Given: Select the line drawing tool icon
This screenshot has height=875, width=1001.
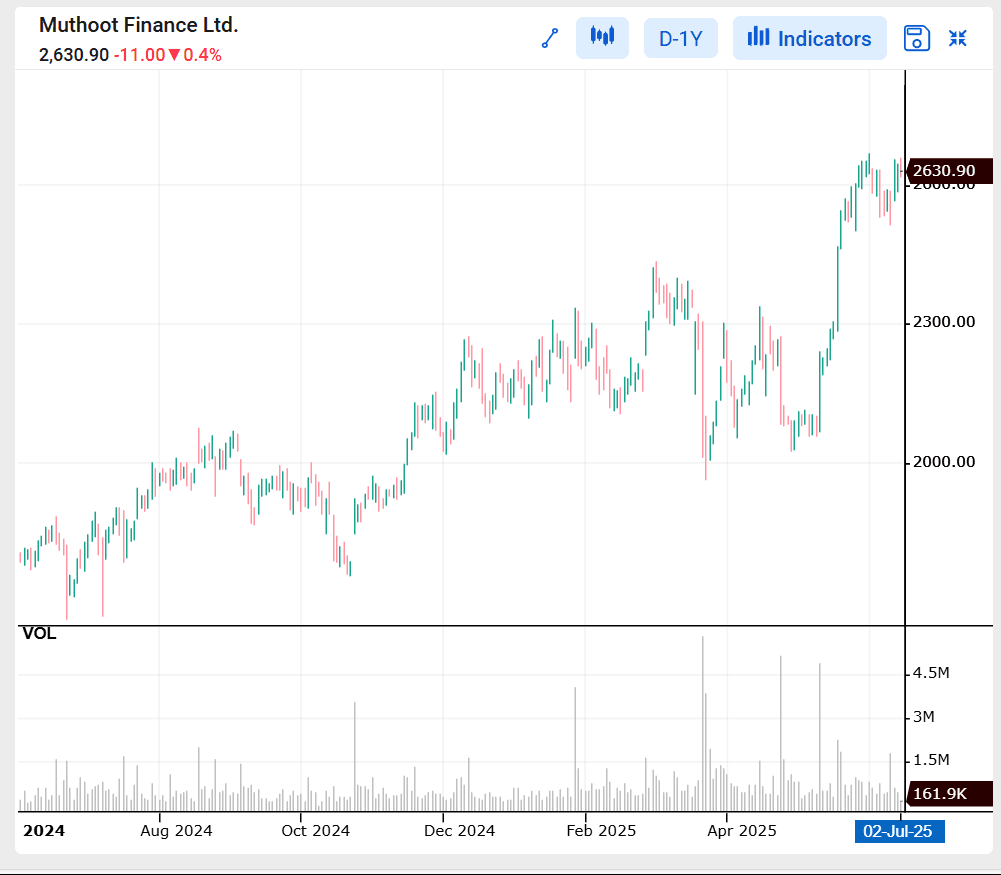Looking at the screenshot, I should [550, 38].
